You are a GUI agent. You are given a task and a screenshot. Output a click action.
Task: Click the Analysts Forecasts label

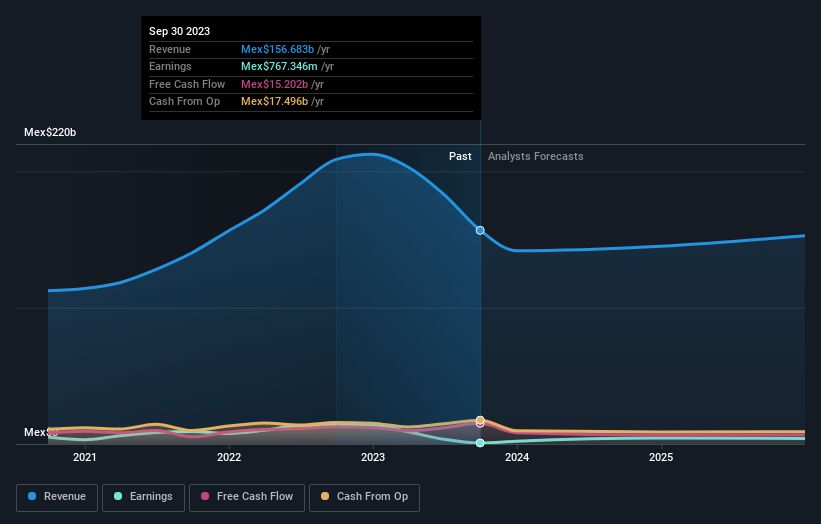coord(536,156)
